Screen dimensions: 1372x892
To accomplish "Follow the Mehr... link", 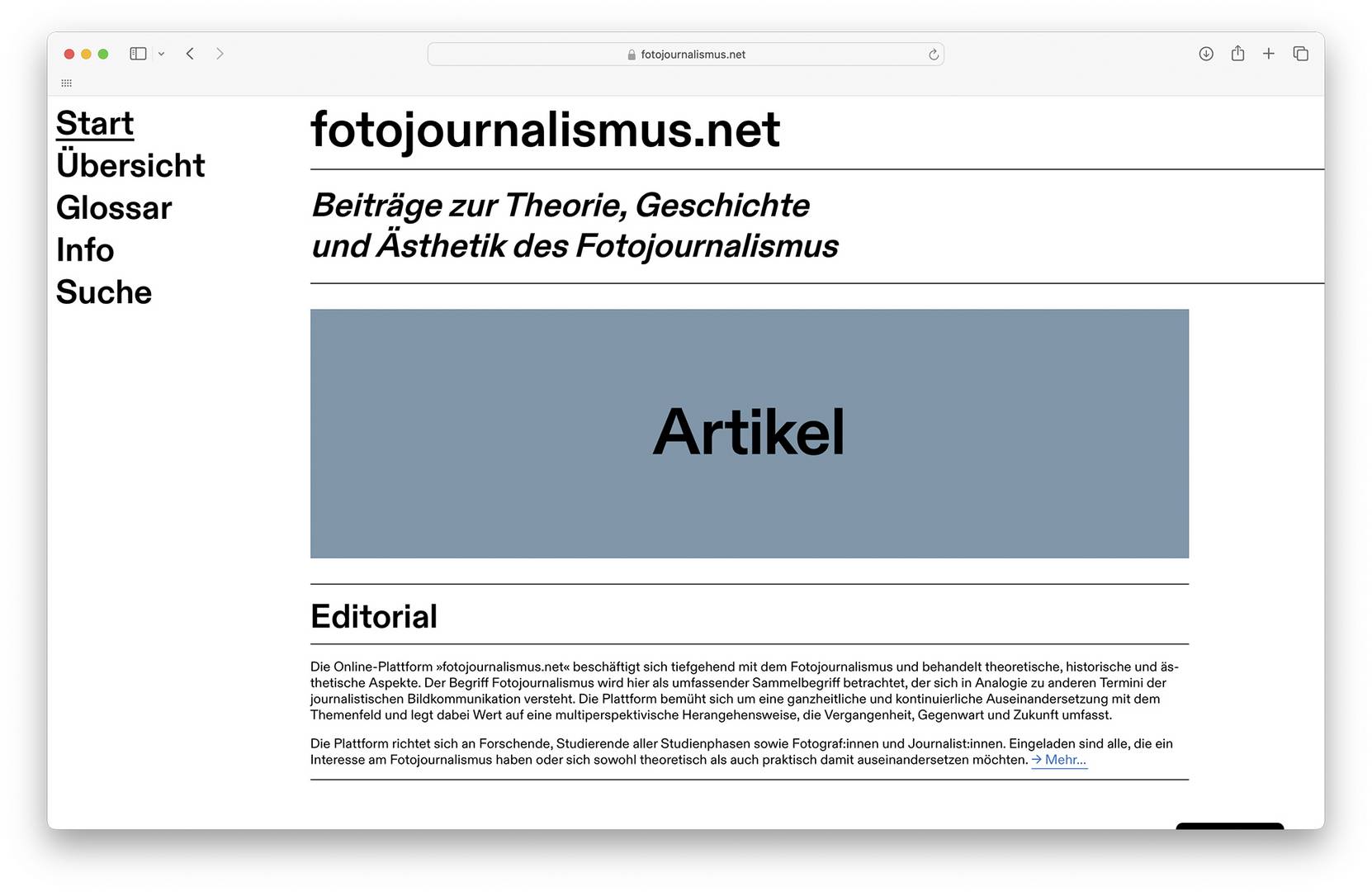I will pos(1059,760).
